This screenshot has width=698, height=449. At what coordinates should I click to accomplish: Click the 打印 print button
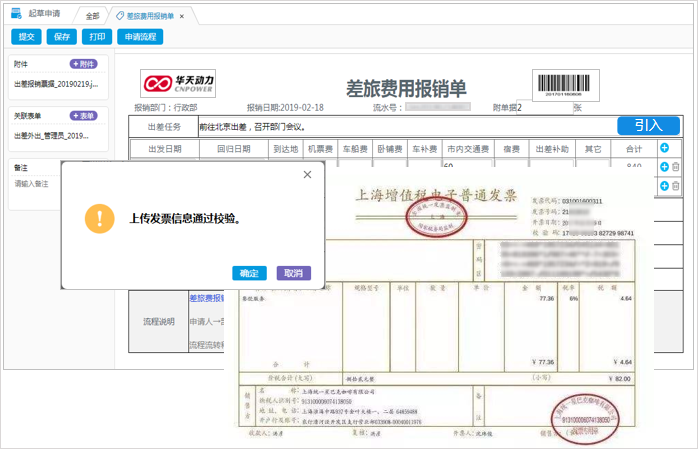(x=97, y=37)
